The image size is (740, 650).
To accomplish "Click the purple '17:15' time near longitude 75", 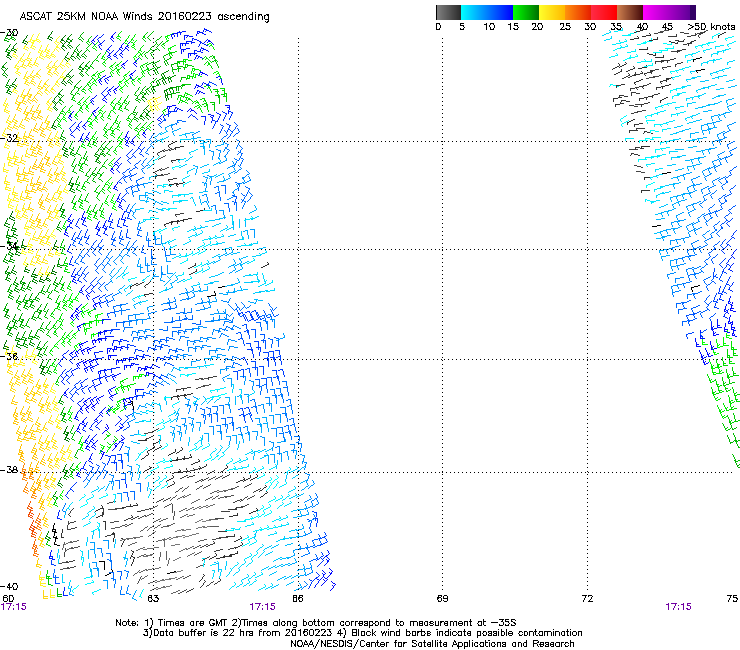I will click(678, 607).
